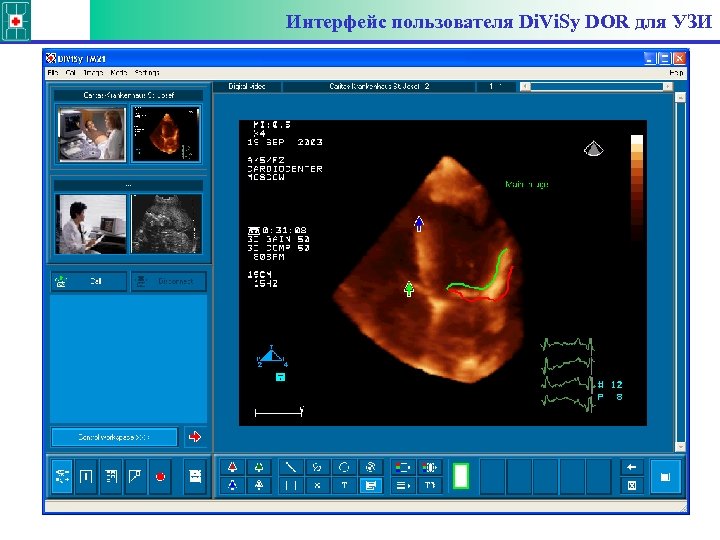The width and height of the screenshot is (720, 540).
Task: Click the small x delete annotation tool
Action: 317,485
